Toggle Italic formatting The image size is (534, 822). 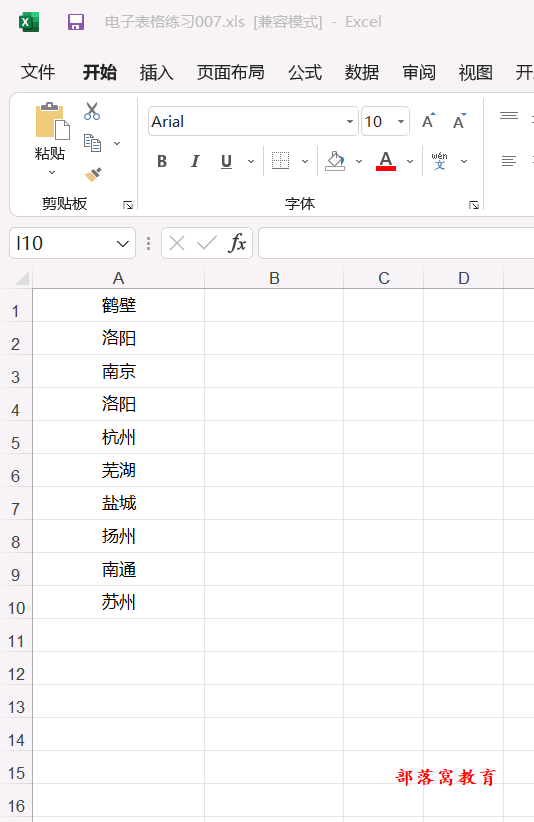click(x=195, y=161)
